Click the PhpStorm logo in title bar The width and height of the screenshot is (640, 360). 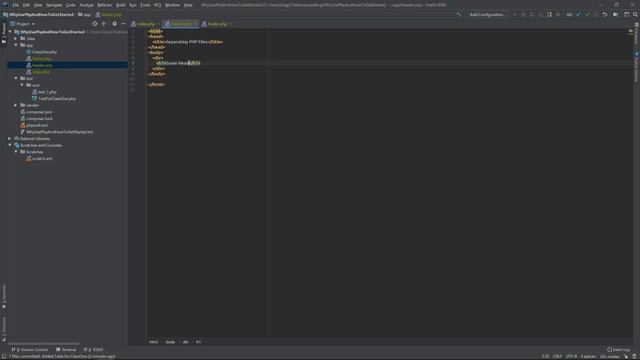pyautogui.click(x=5, y=5)
